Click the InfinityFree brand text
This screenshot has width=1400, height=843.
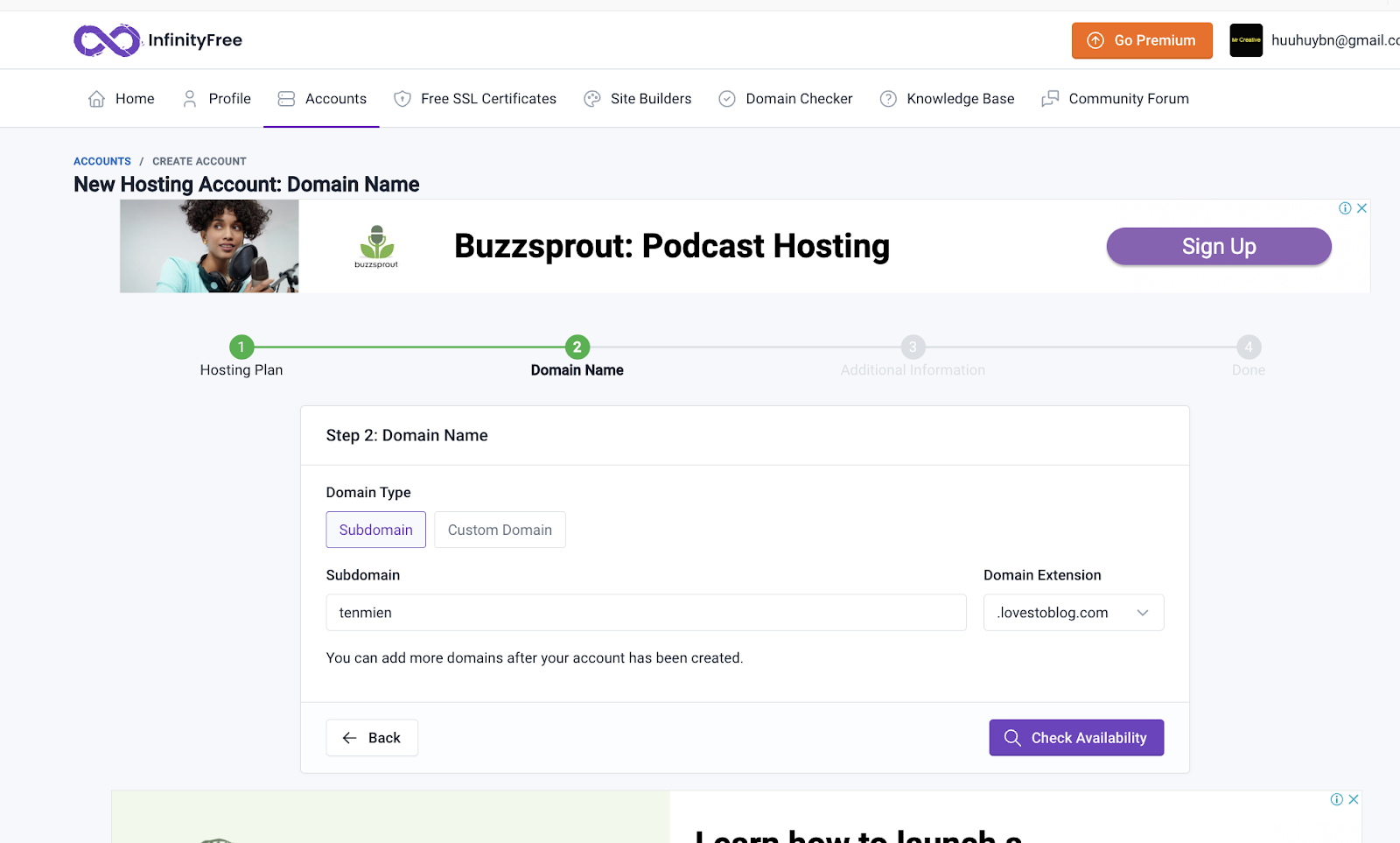coord(195,40)
